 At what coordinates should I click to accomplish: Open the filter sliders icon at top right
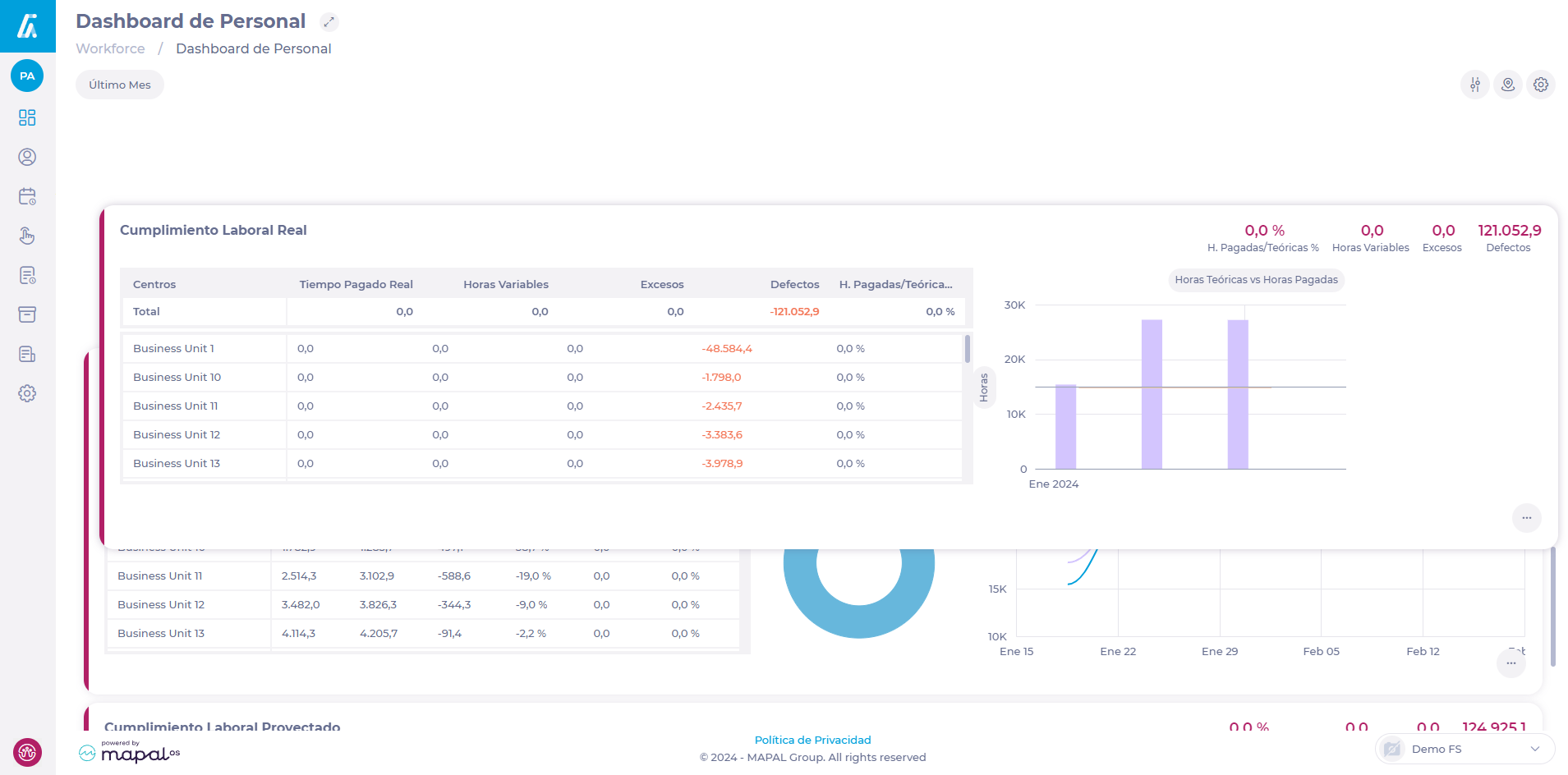(1474, 85)
